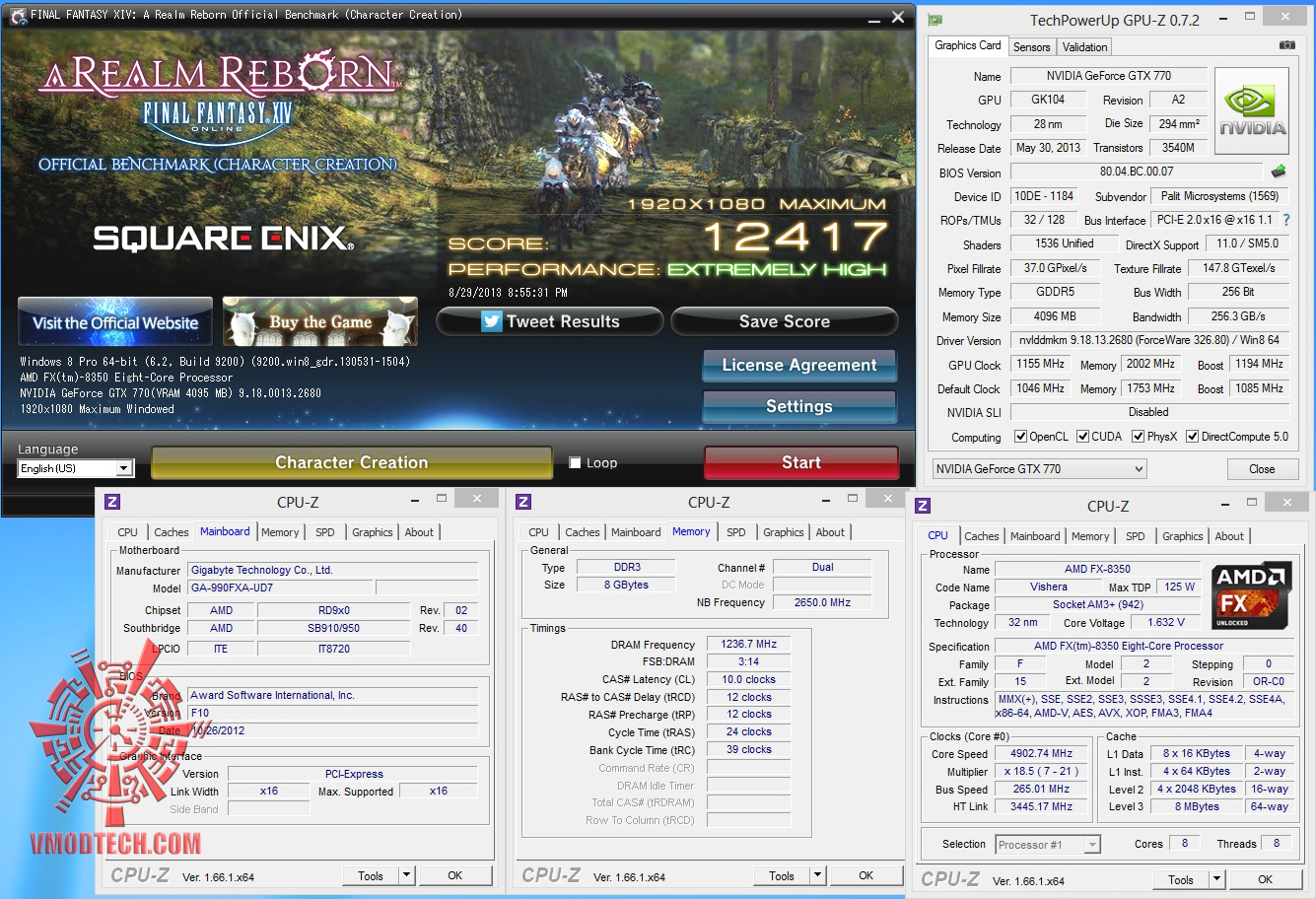
Task: Open About tab in CPU-Z processor window
Action: [1228, 536]
